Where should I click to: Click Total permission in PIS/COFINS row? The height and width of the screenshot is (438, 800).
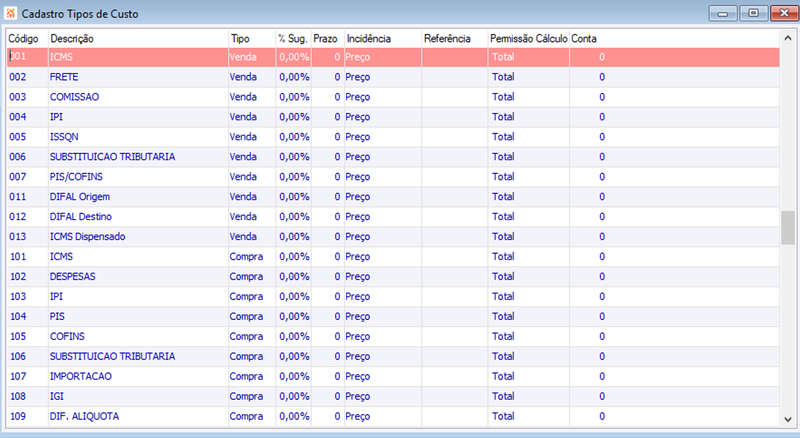coord(529,177)
